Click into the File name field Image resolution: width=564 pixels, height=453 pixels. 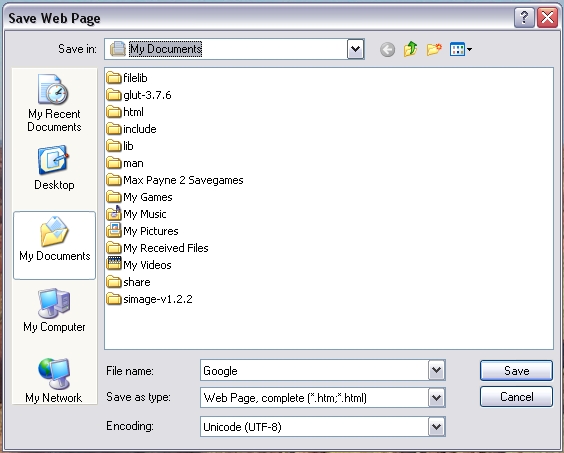314,370
